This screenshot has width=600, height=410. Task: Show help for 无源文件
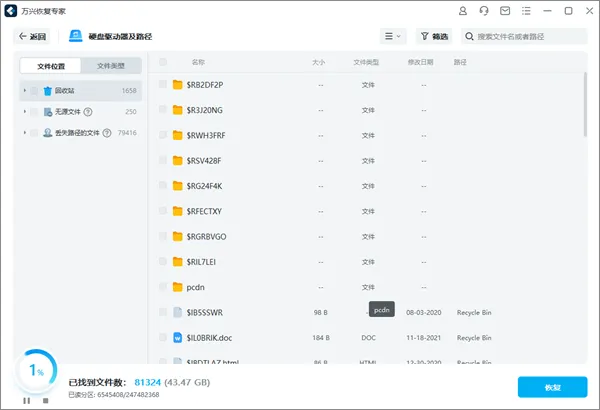click(x=88, y=112)
